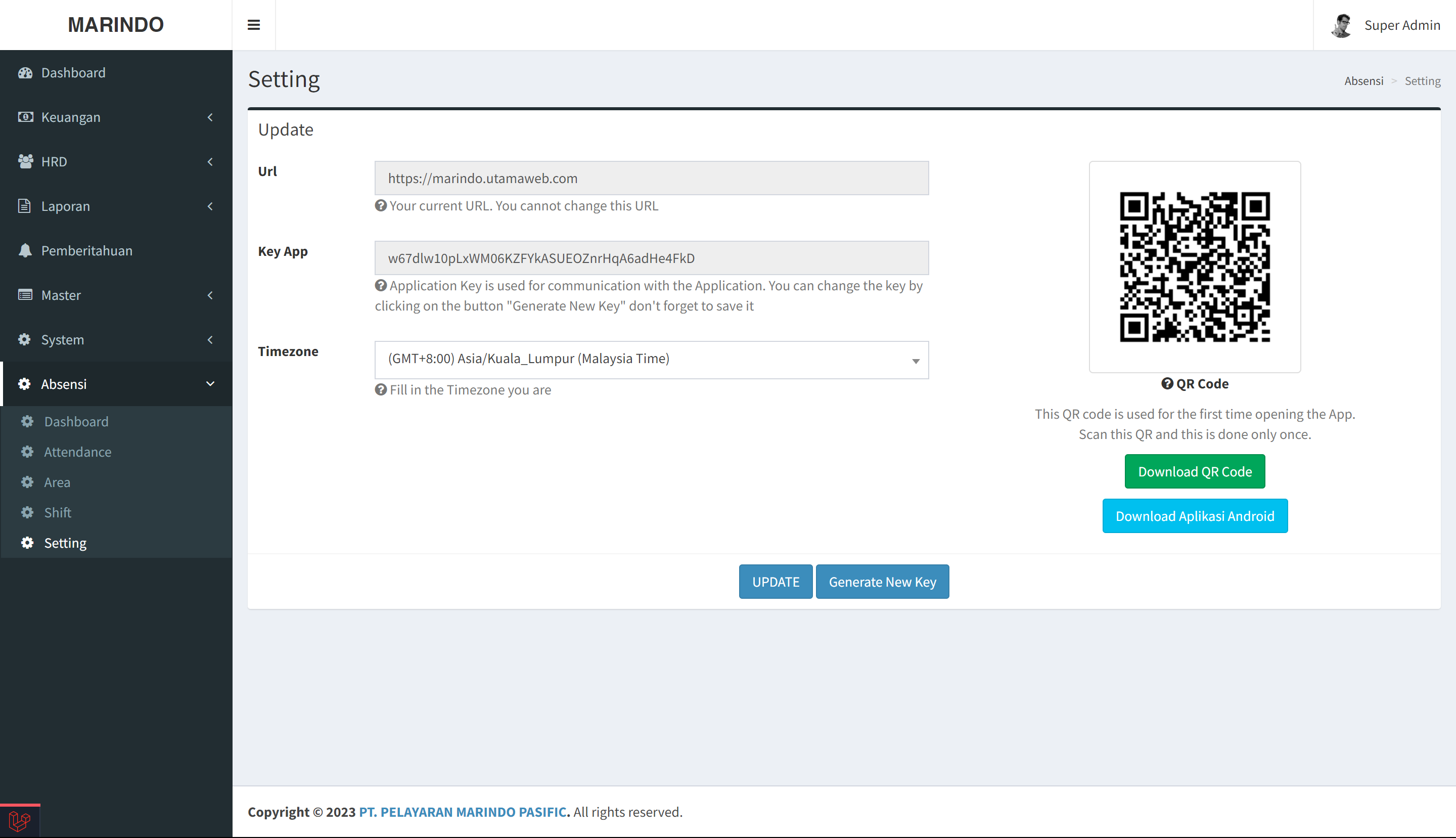
Task: Open the Area submenu item
Action: click(57, 482)
